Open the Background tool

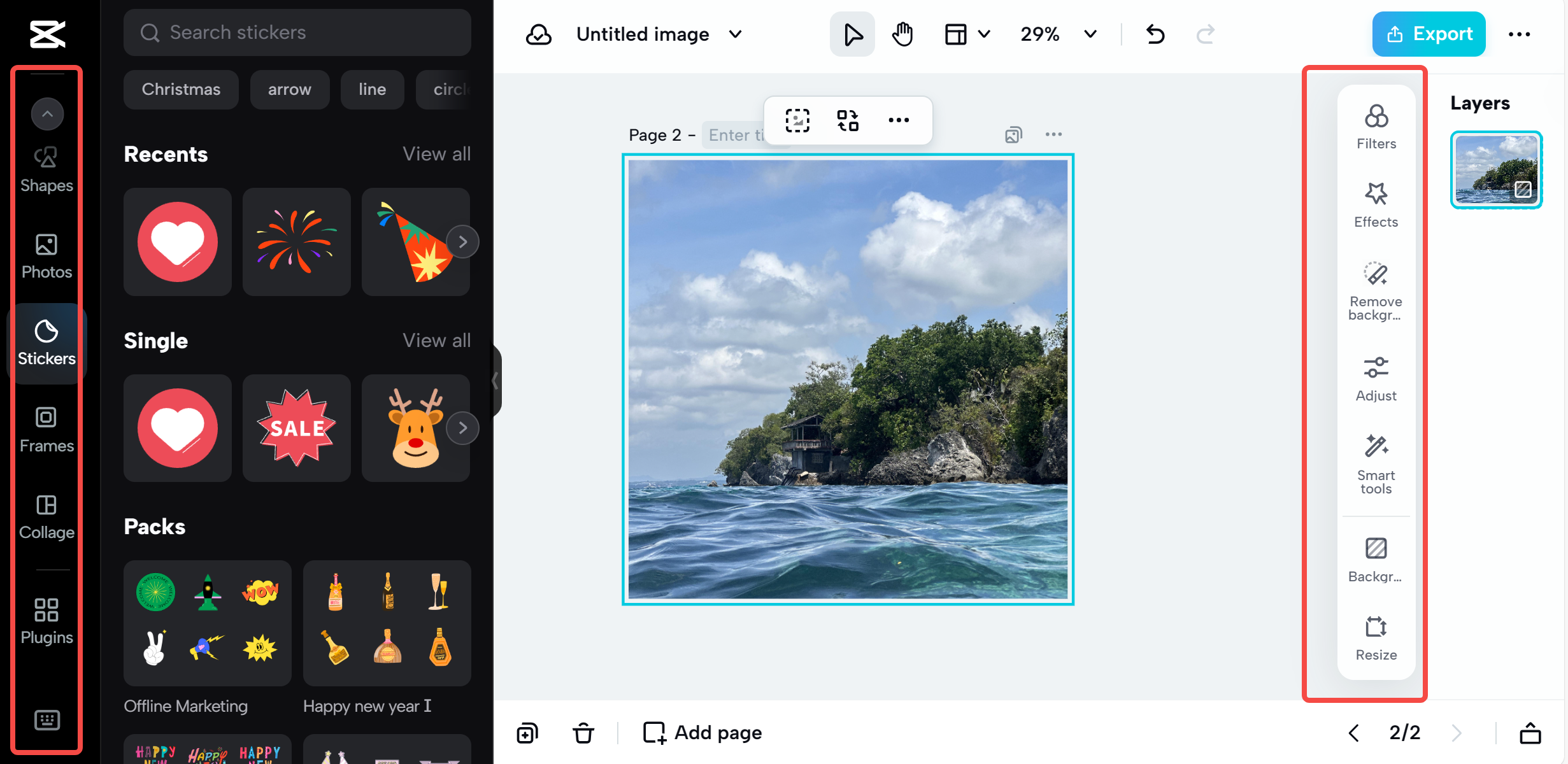[x=1376, y=560]
